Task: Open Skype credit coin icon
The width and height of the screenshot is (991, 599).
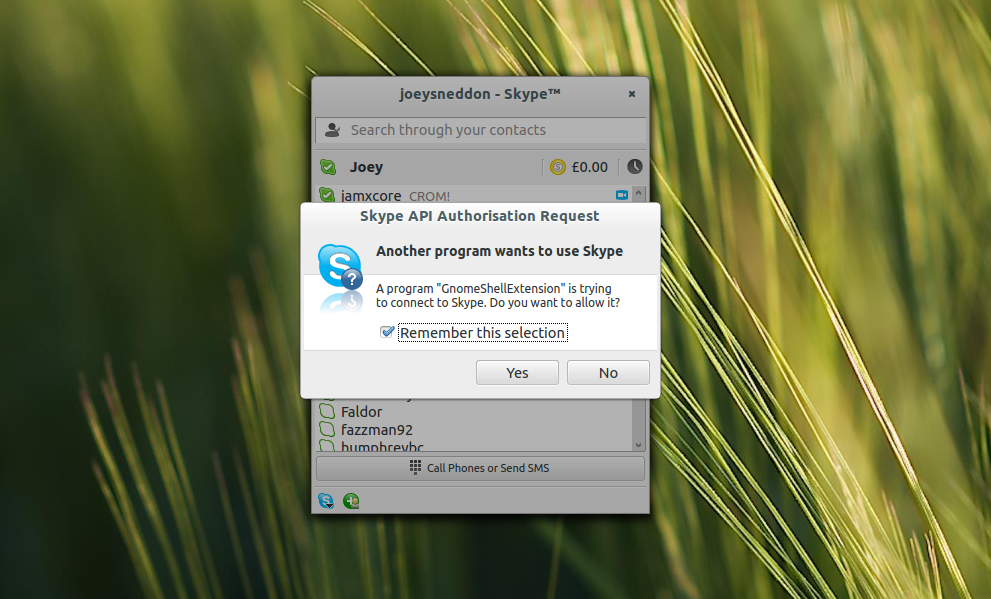Action: coord(557,167)
